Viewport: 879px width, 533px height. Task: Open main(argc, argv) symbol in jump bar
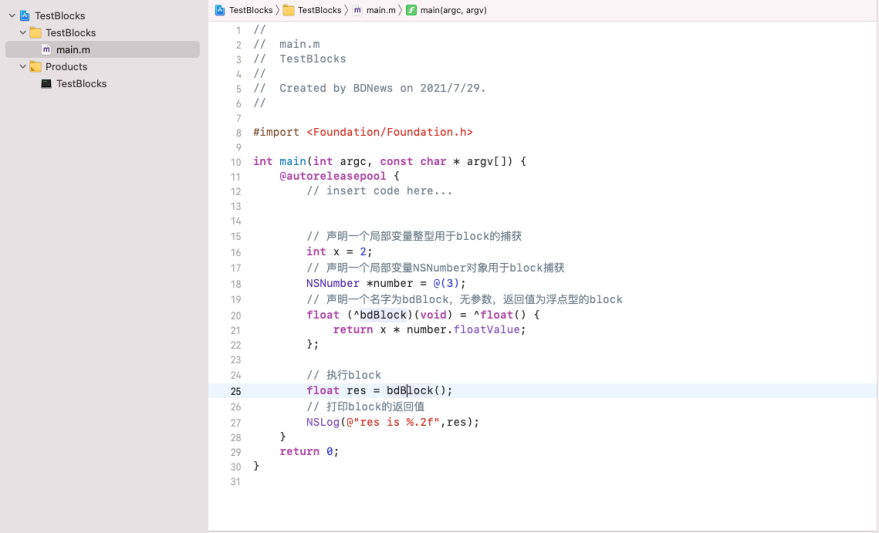click(454, 10)
